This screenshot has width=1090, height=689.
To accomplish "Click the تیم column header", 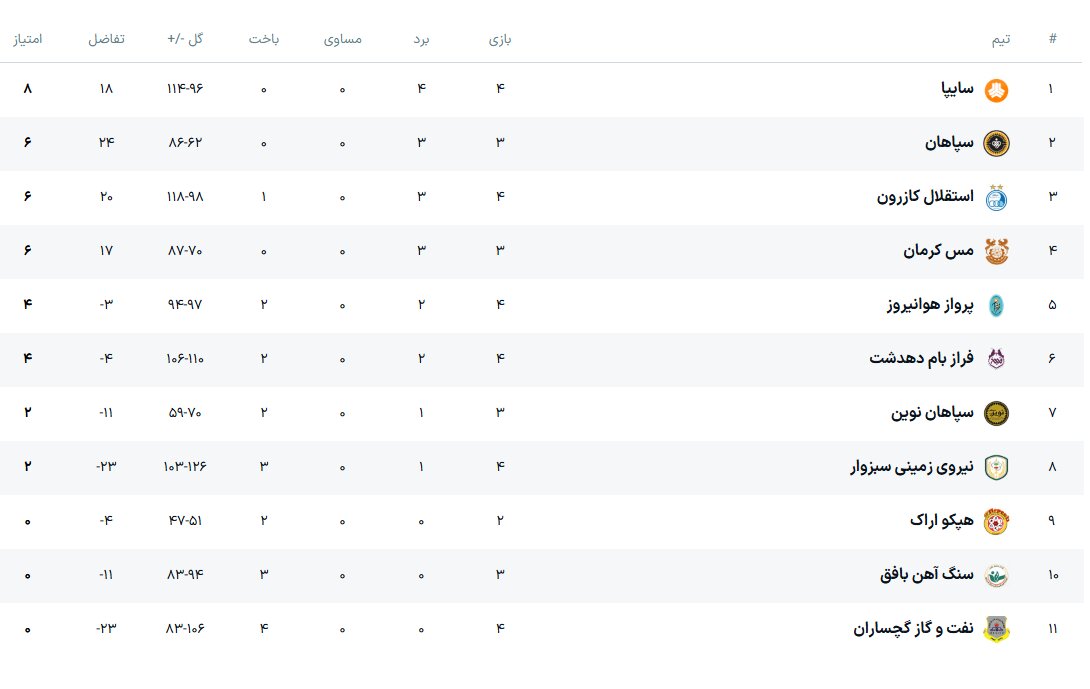I will [x=1000, y=39].
